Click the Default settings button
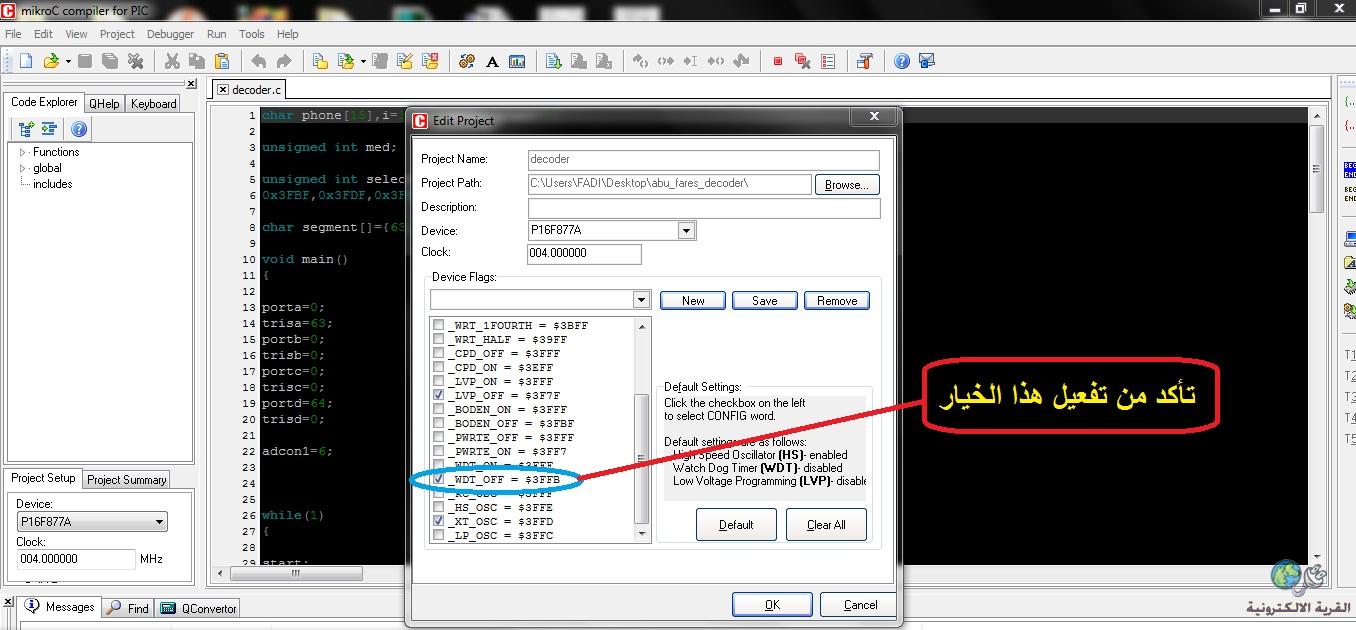 [x=736, y=524]
